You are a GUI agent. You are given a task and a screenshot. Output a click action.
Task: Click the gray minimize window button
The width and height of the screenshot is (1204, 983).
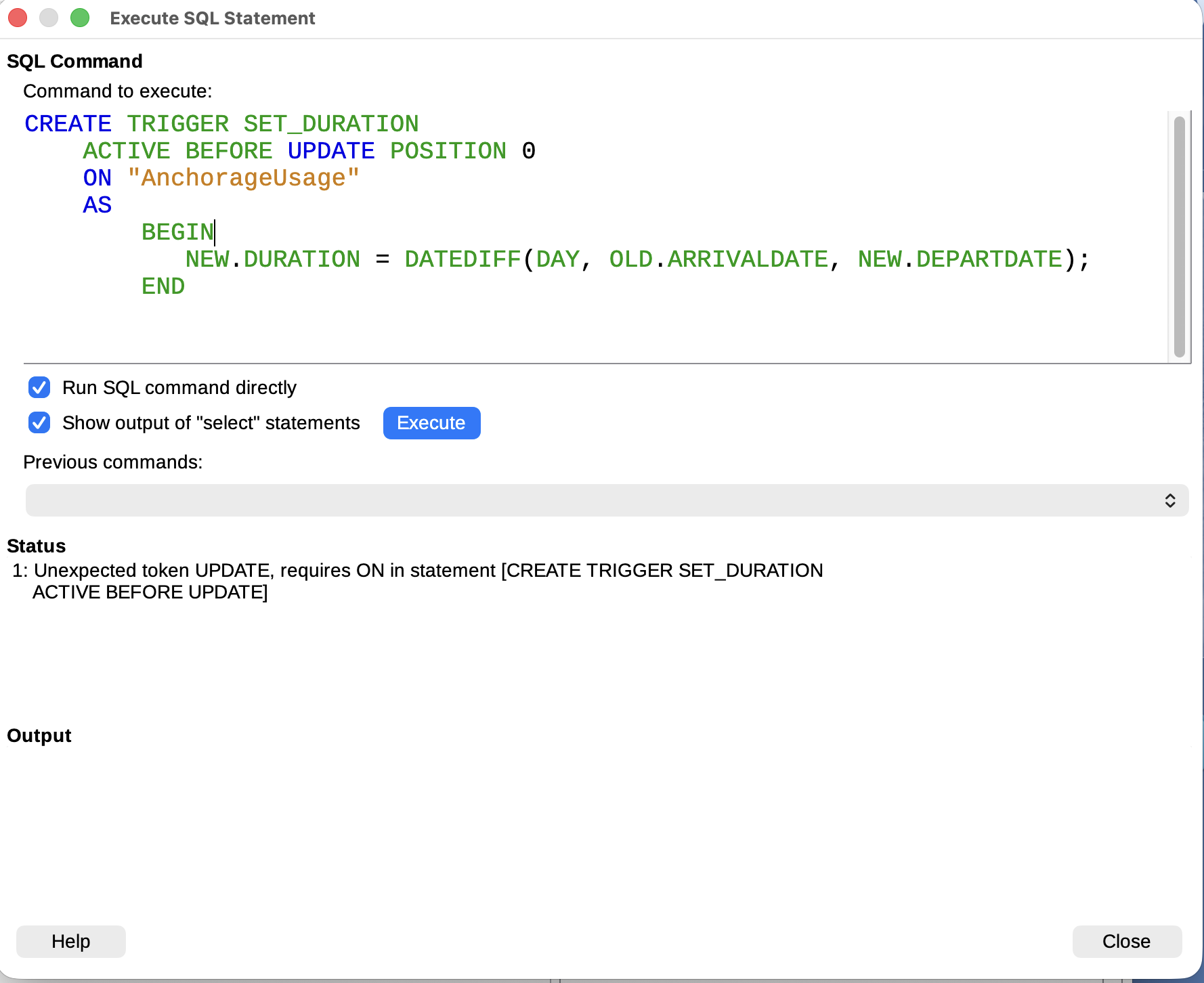(x=49, y=18)
